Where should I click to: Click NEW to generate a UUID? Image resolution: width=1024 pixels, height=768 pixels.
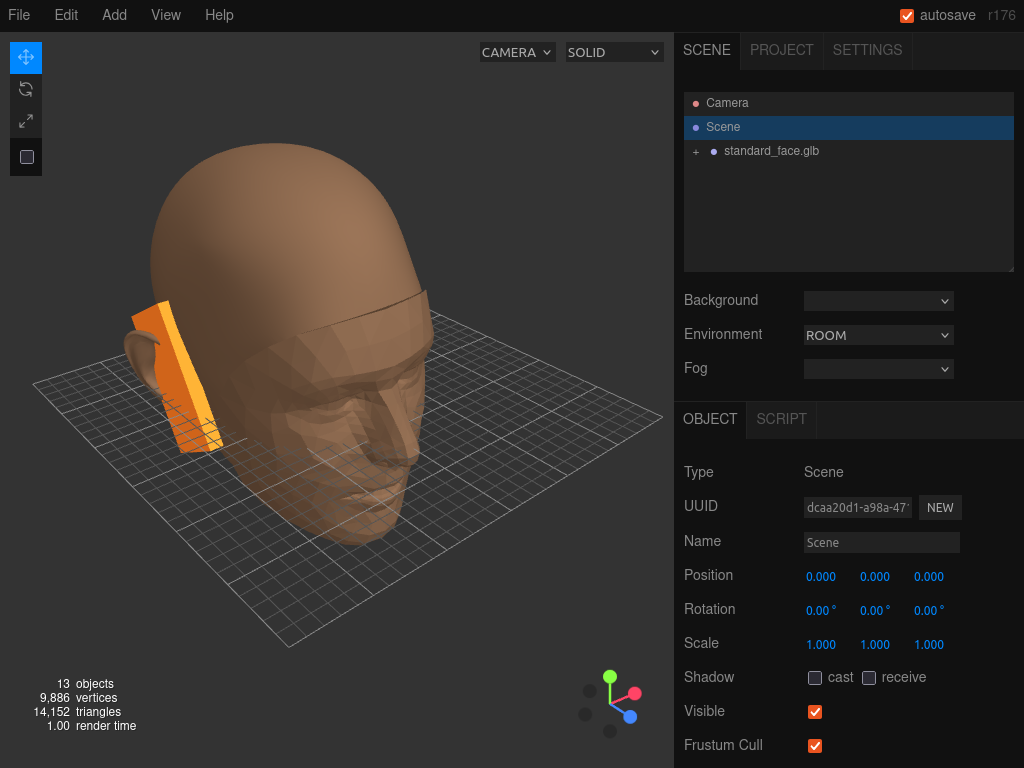pos(940,507)
